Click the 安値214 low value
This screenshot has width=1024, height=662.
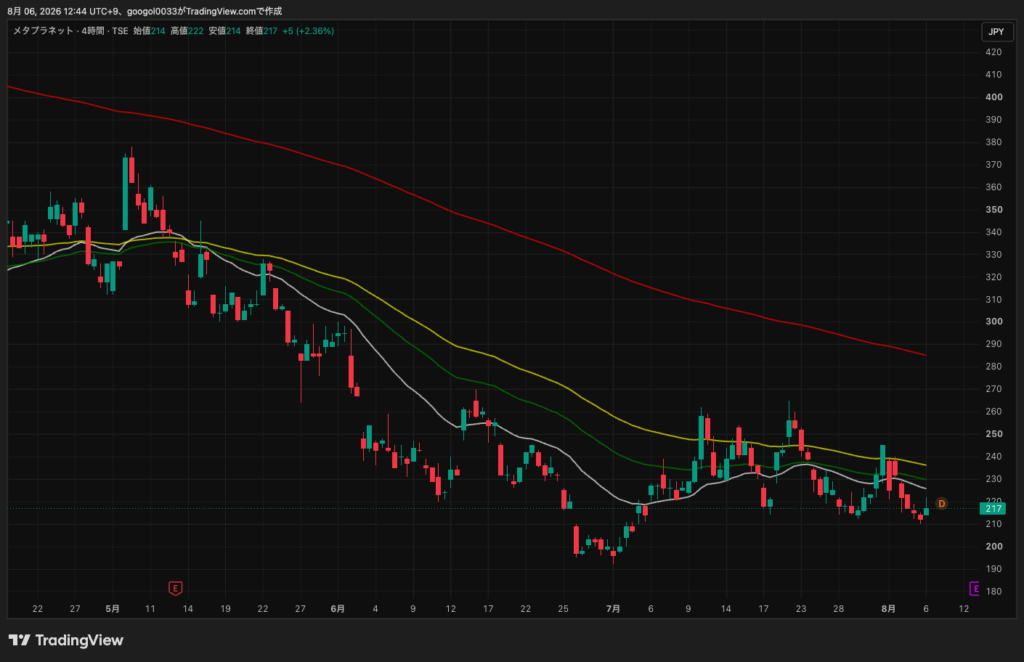(x=225, y=31)
